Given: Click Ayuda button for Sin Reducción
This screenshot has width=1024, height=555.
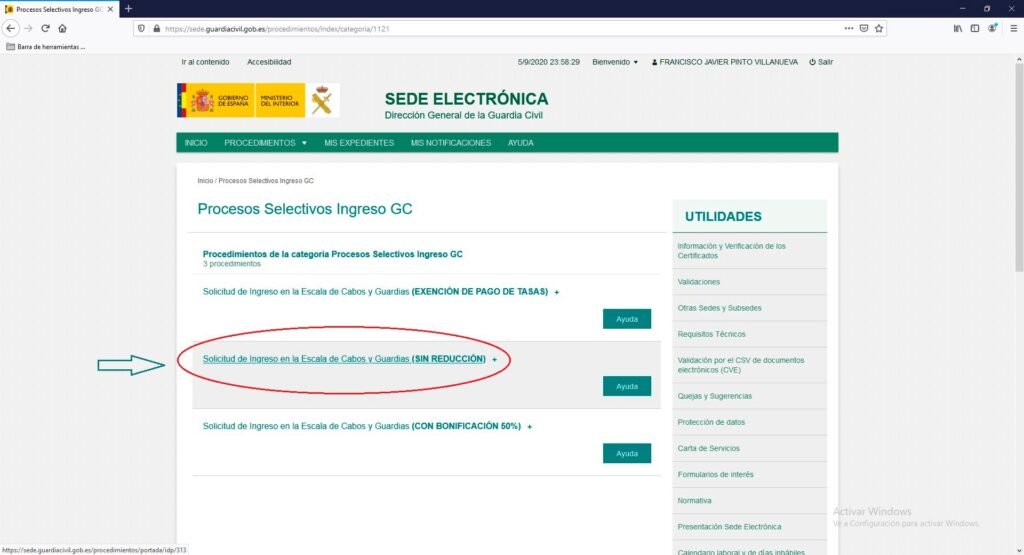Looking at the screenshot, I should tap(627, 386).
